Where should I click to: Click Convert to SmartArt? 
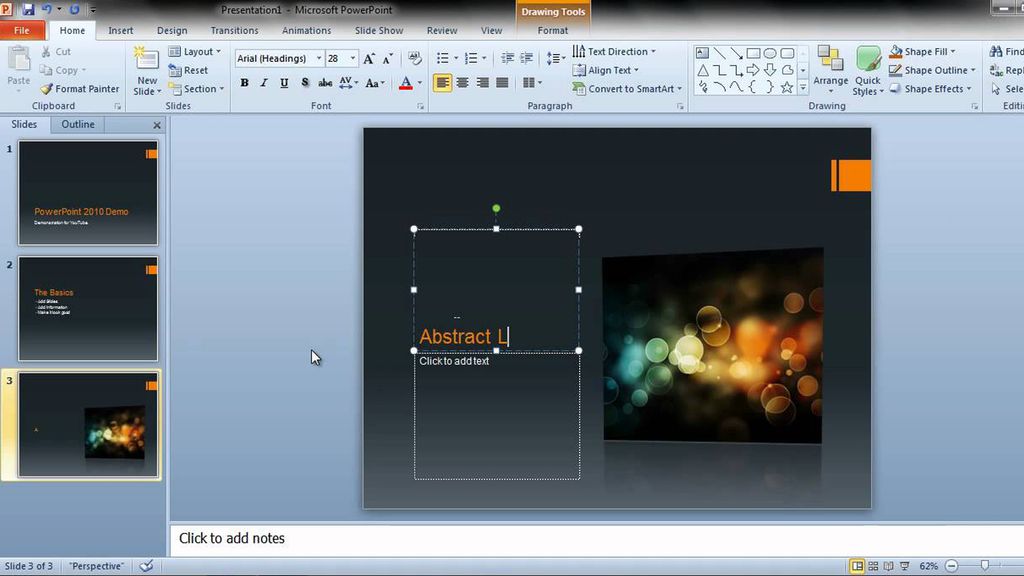click(x=627, y=89)
